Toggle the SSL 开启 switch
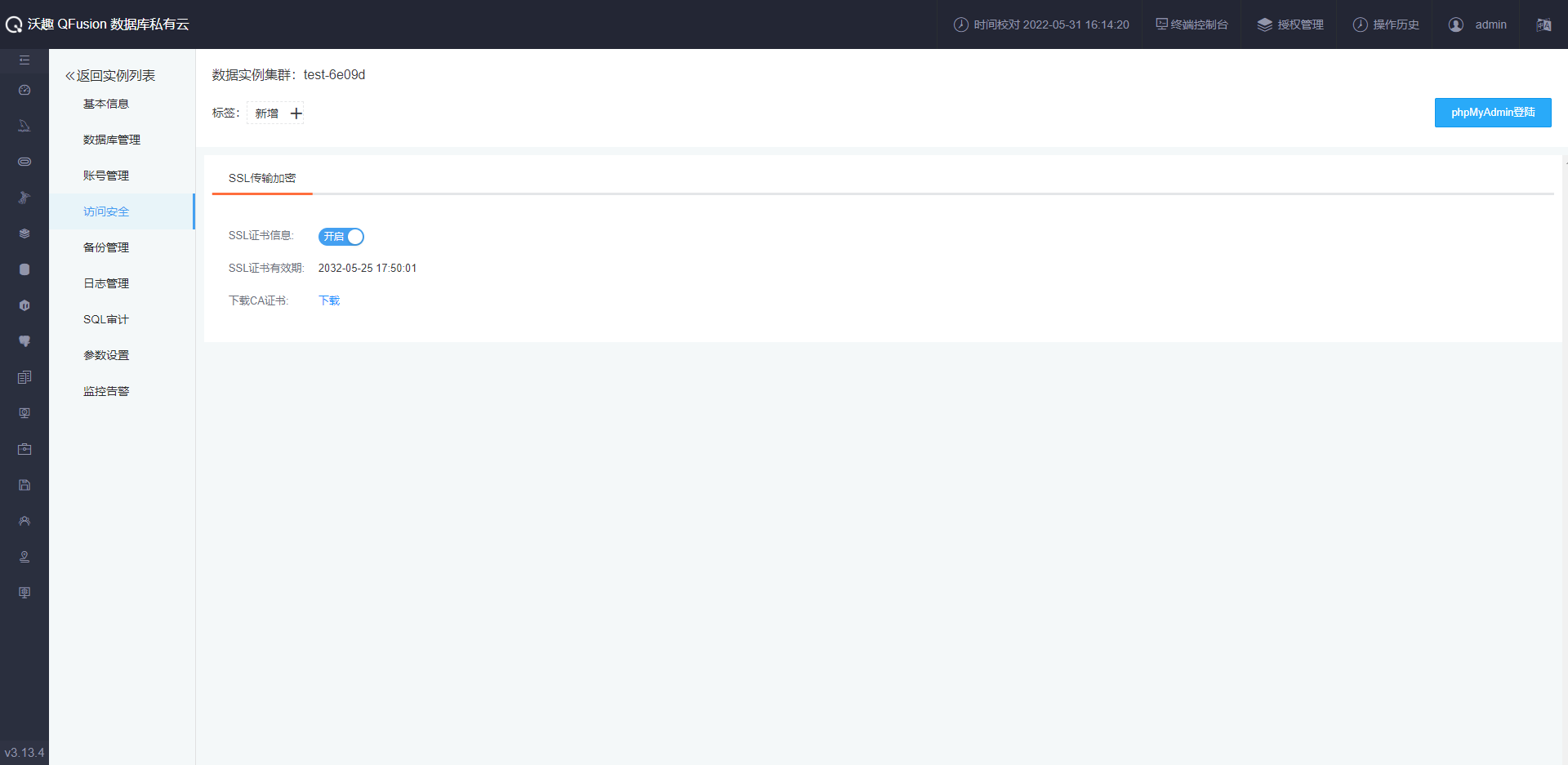The width and height of the screenshot is (1568, 765). click(x=341, y=237)
